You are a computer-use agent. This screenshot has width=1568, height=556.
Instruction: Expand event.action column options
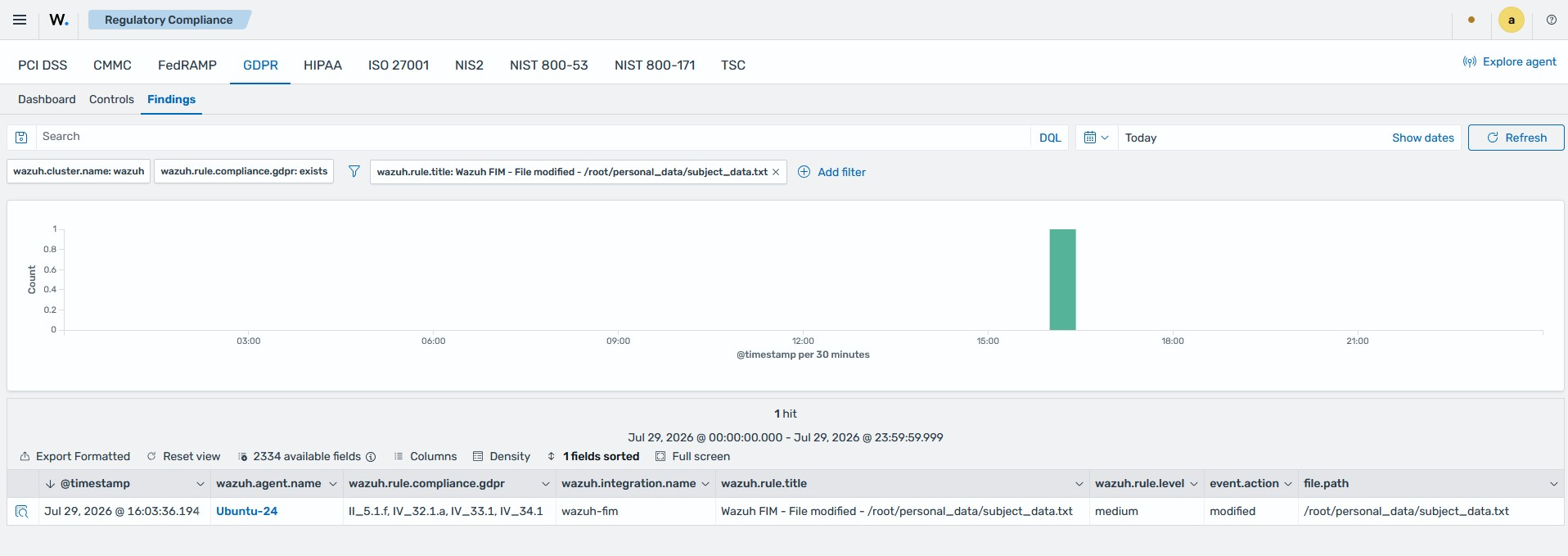pos(1288,484)
